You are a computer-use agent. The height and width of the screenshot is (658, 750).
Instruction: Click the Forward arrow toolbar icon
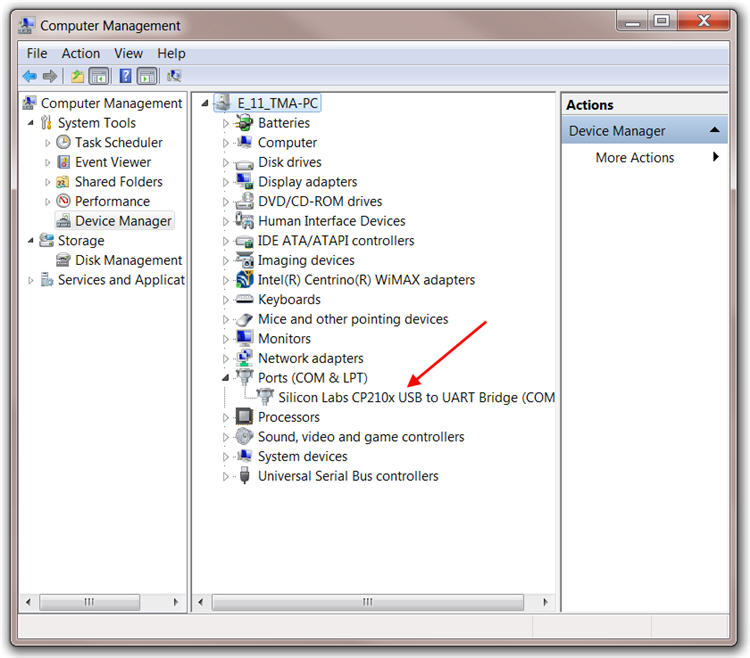coord(50,76)
